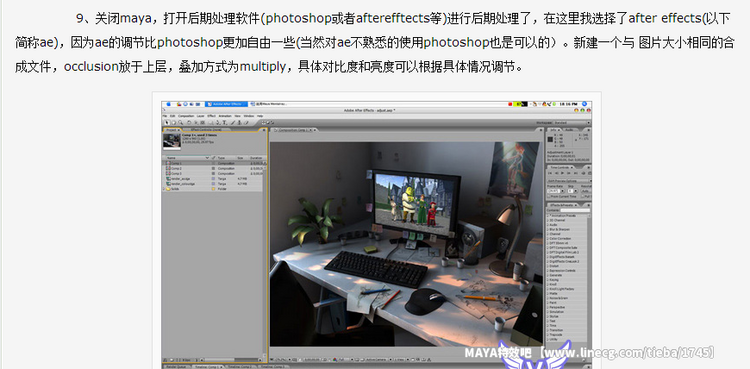Open the Effect menu
This screenshot has height=369, width=750.
(x=211, y=116)
